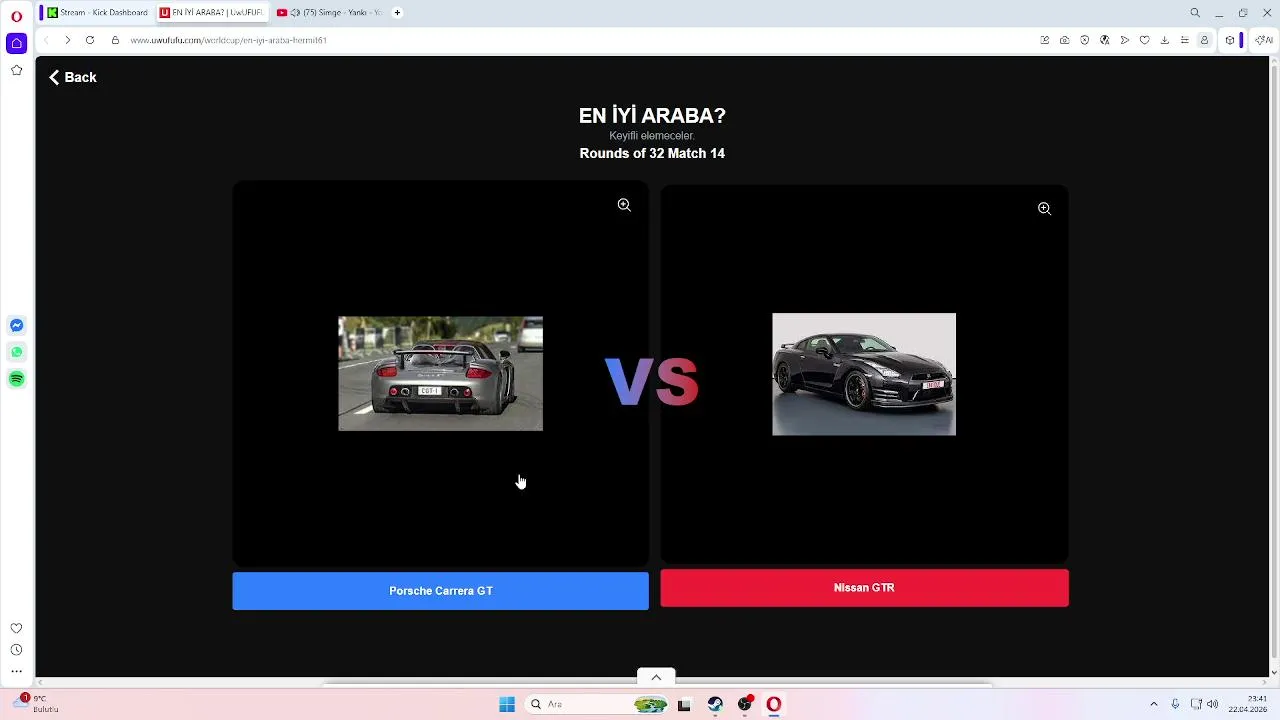Vote for Nissan GTR
Viewport: 1280px width, 720px height.
(864, 588)
